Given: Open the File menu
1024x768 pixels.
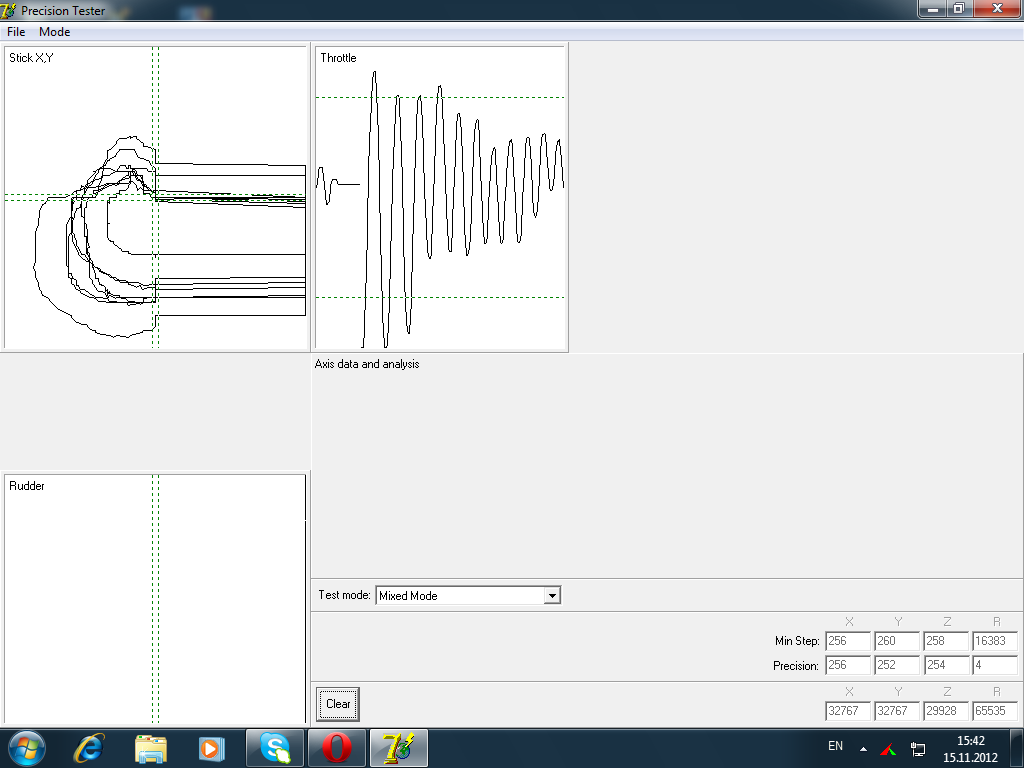Looking at the screenshot, I should tap(16, 31).
